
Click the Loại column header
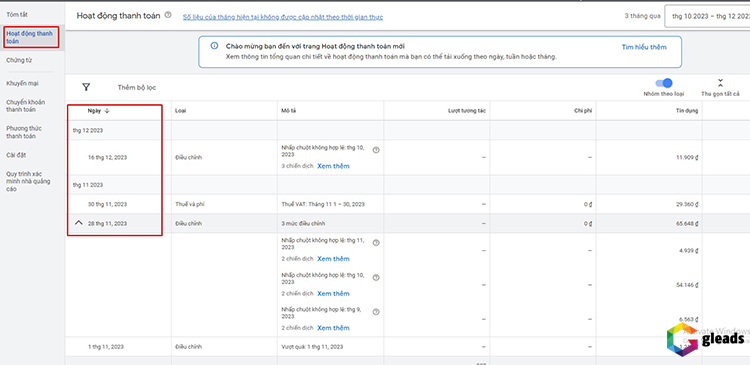[x=180, y=111]
